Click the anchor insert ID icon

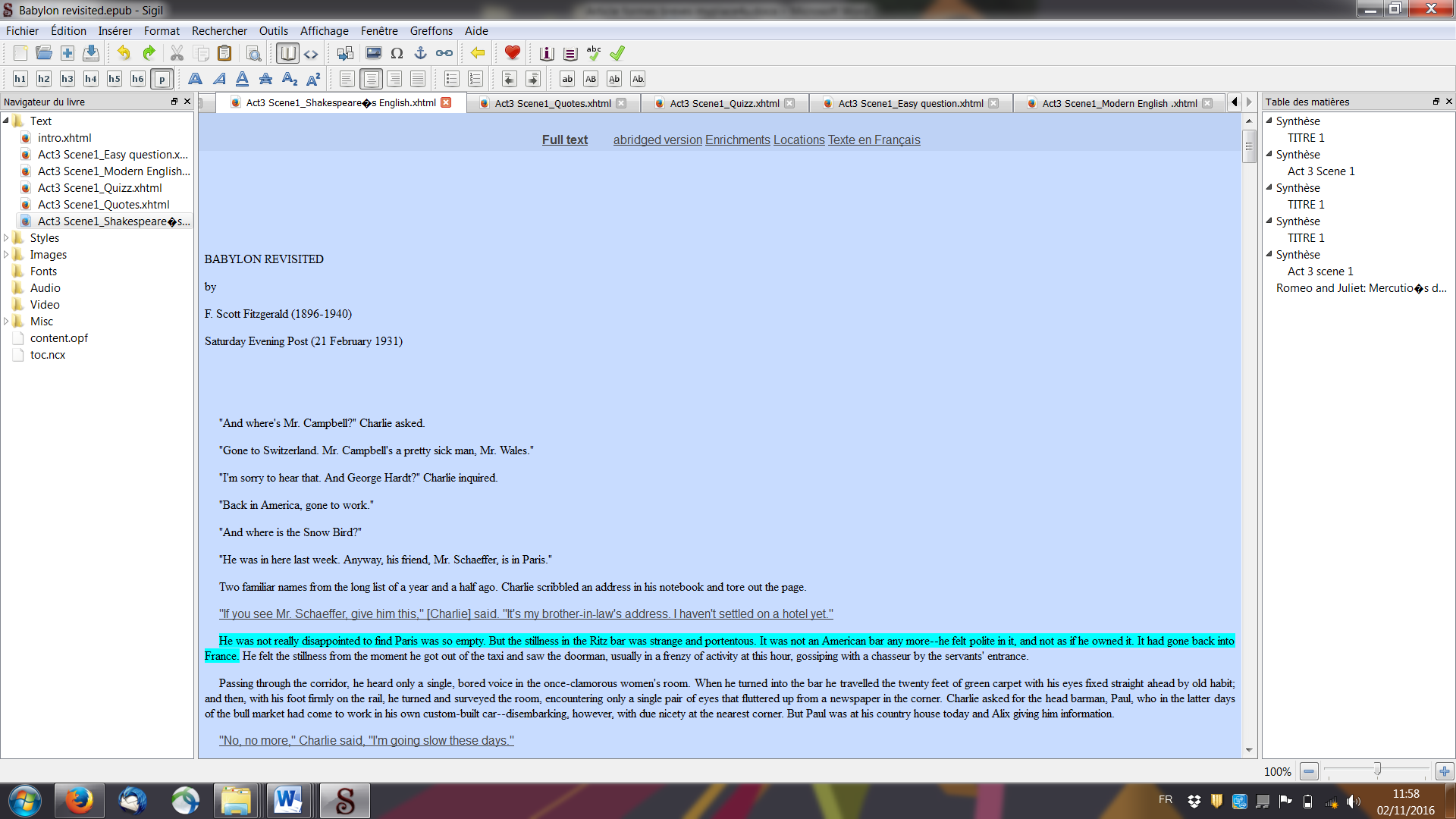click(420, 54)
